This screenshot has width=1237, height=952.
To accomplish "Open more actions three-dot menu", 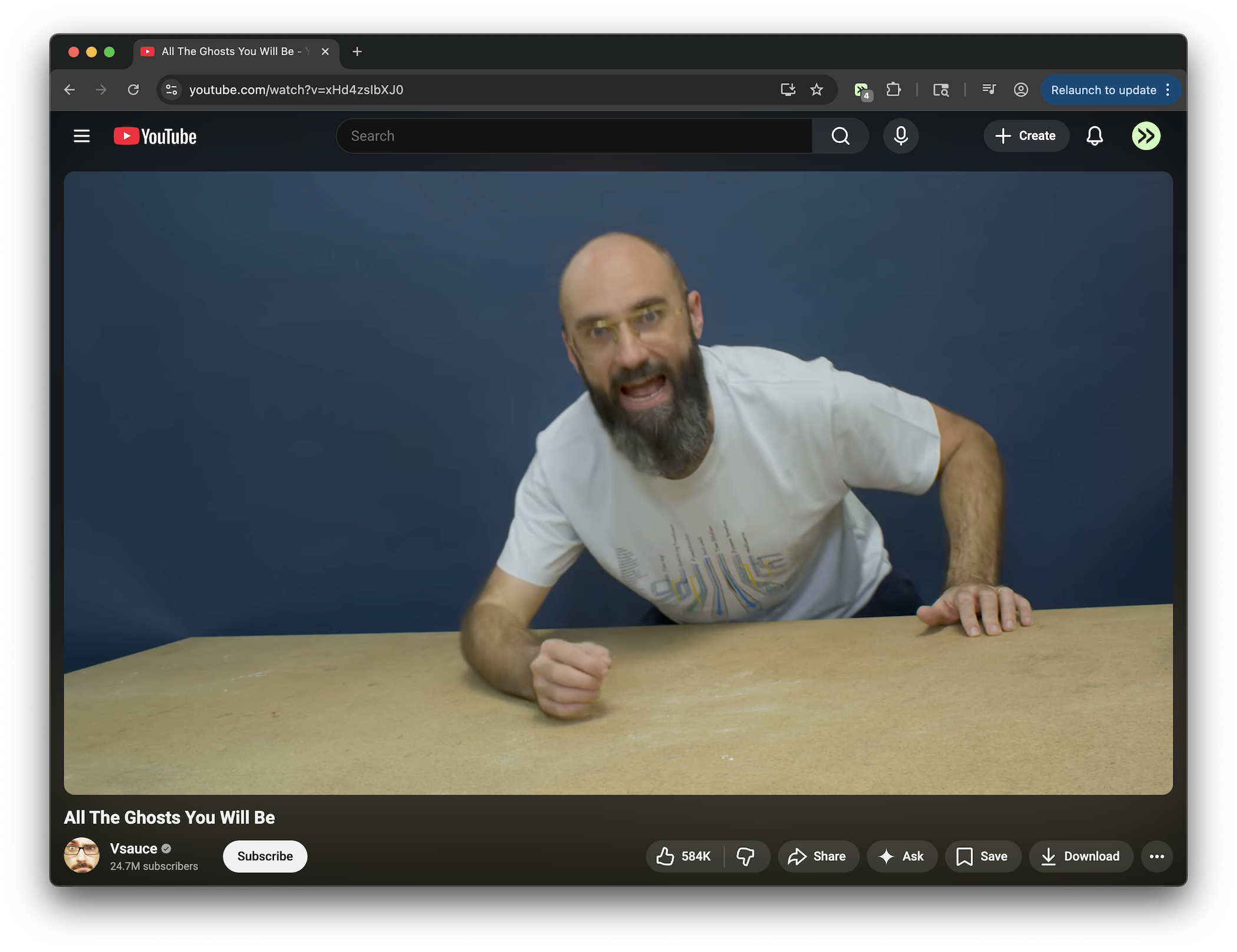I will (x=1156, y=856).
